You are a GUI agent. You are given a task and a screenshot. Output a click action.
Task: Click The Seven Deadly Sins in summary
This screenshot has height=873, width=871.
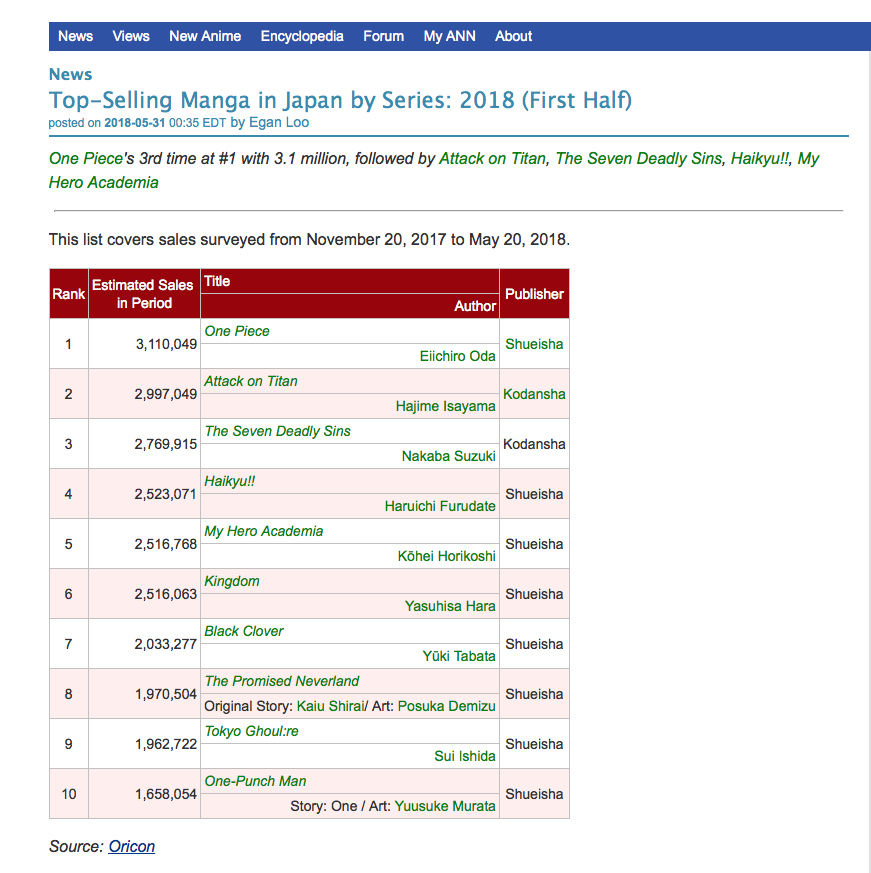coord(639,159)
